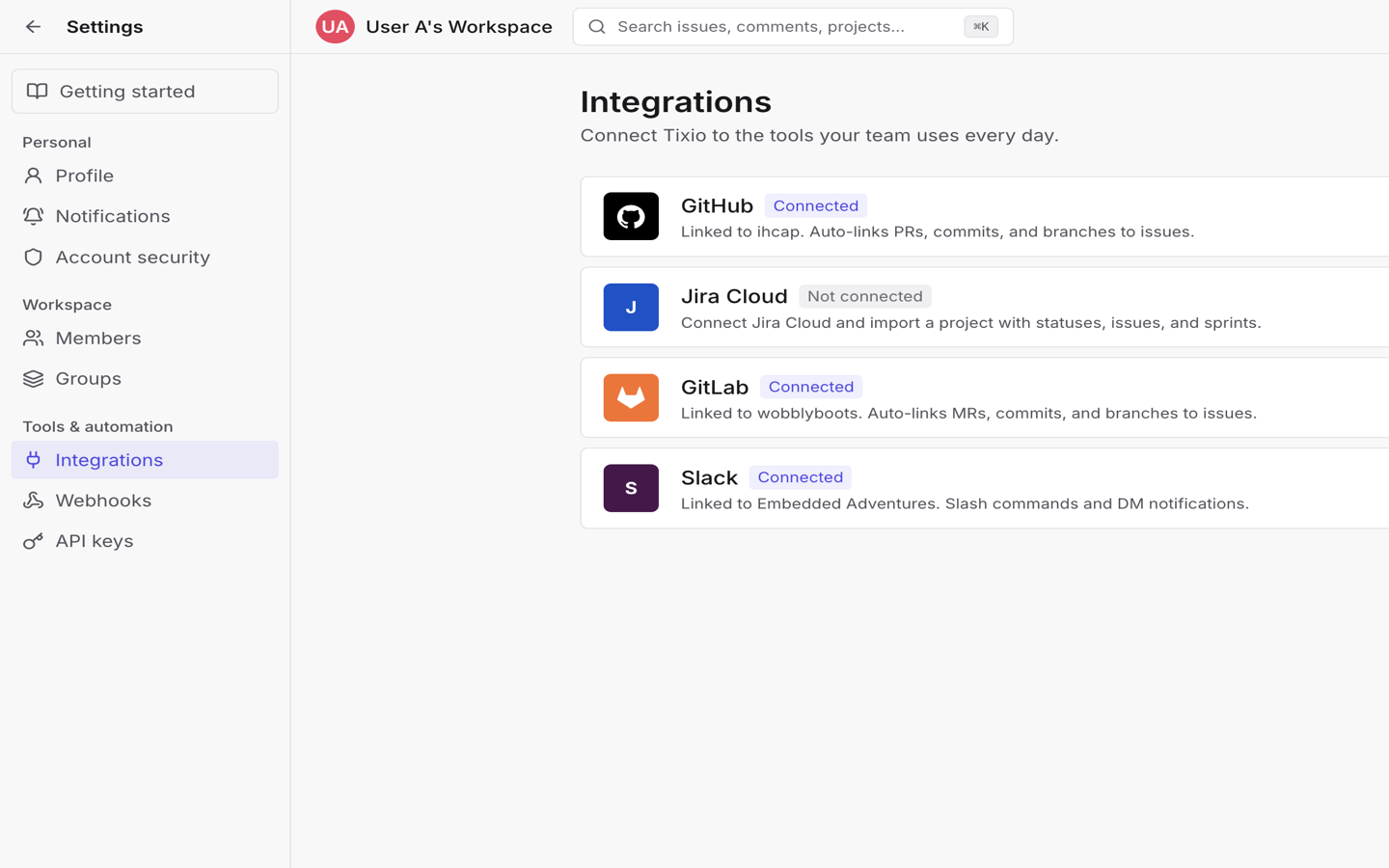Open Webhooks settings
Viewport: 1389px width, 868px height.
point(145,501)
